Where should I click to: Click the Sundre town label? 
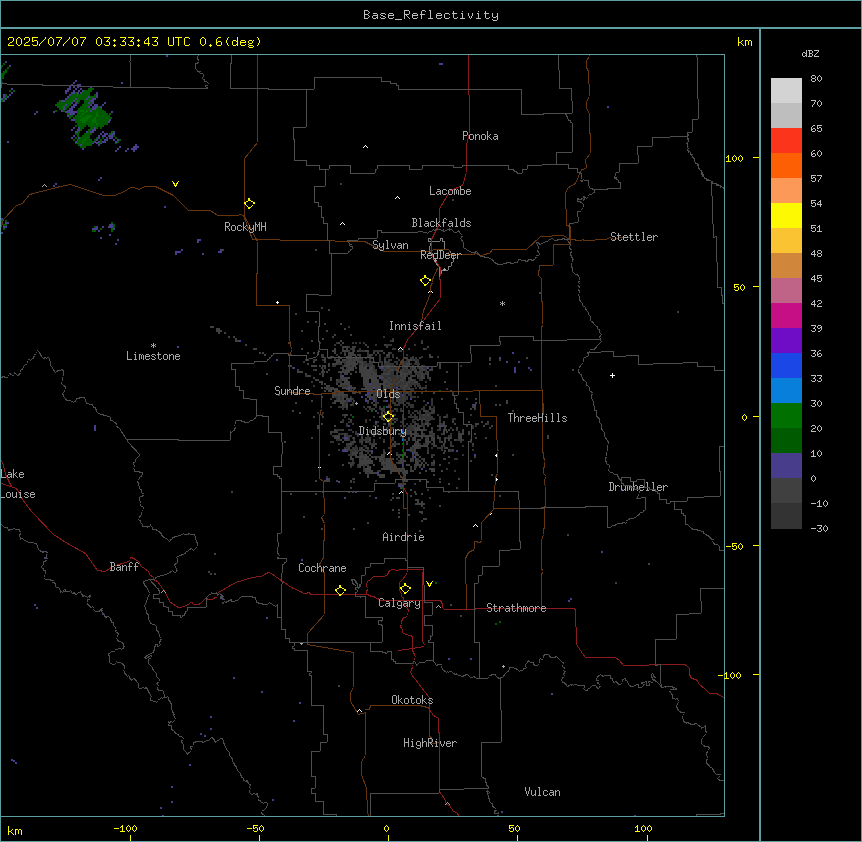tap(292, 391)
